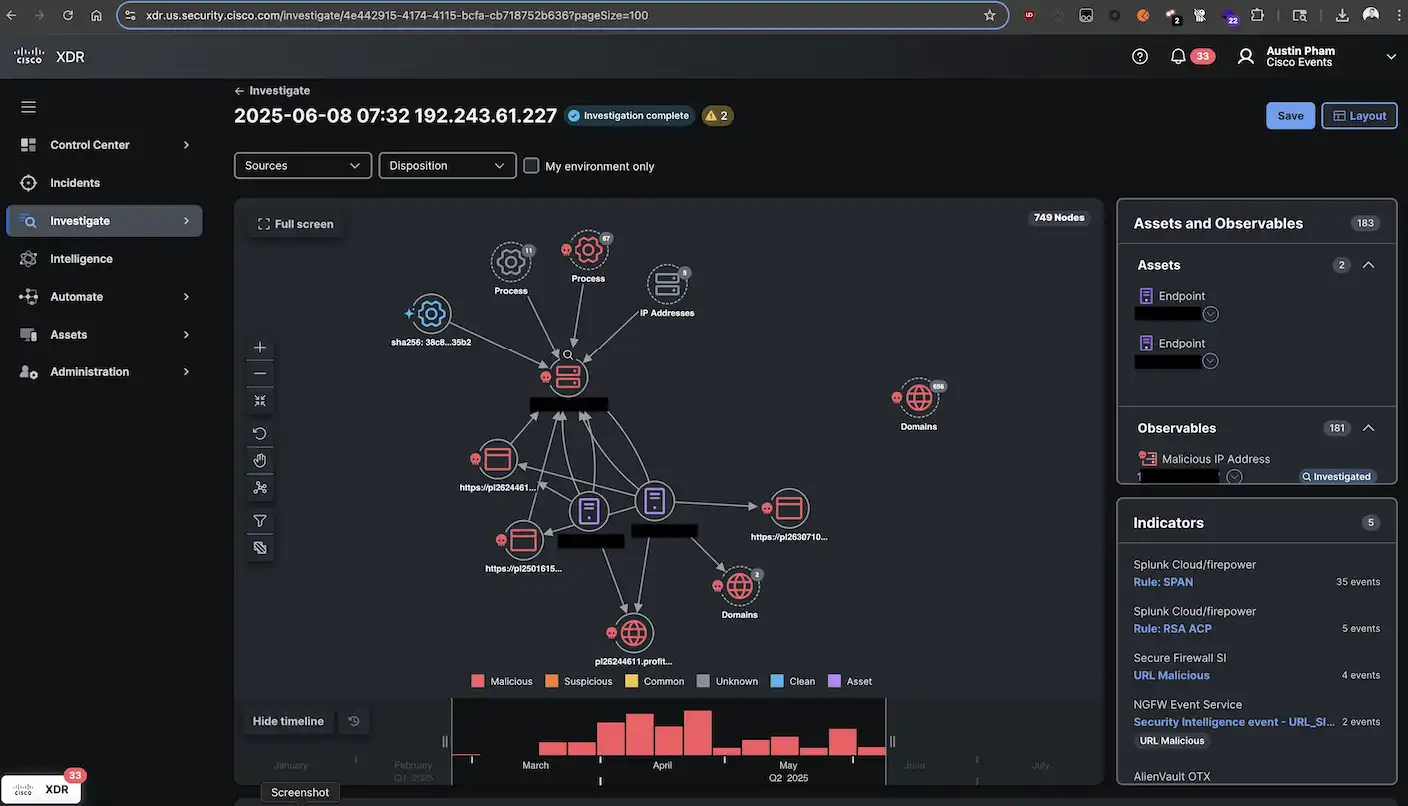The height and width of the screenshot is (806, 1408).
Task: Open the graph filter tool
Action: coord(259,520)
